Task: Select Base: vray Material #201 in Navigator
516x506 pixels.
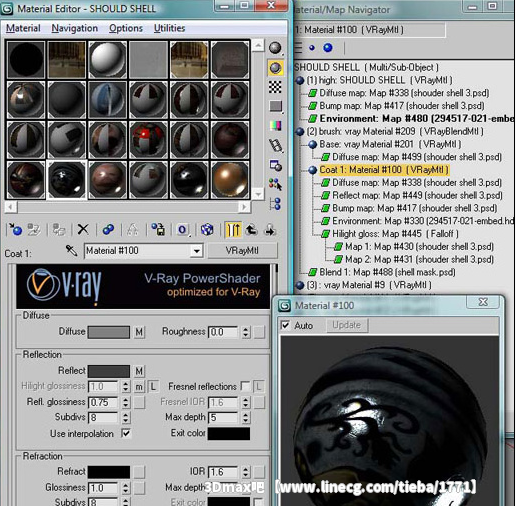Action: coord(390,144)
